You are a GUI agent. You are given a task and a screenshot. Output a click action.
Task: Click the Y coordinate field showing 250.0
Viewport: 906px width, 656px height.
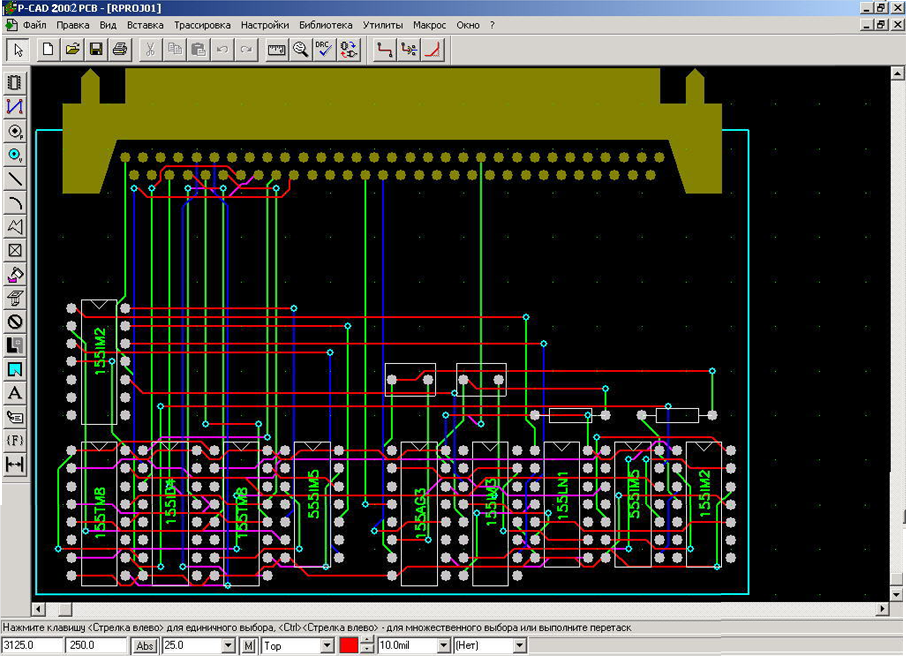coord(96,646)
